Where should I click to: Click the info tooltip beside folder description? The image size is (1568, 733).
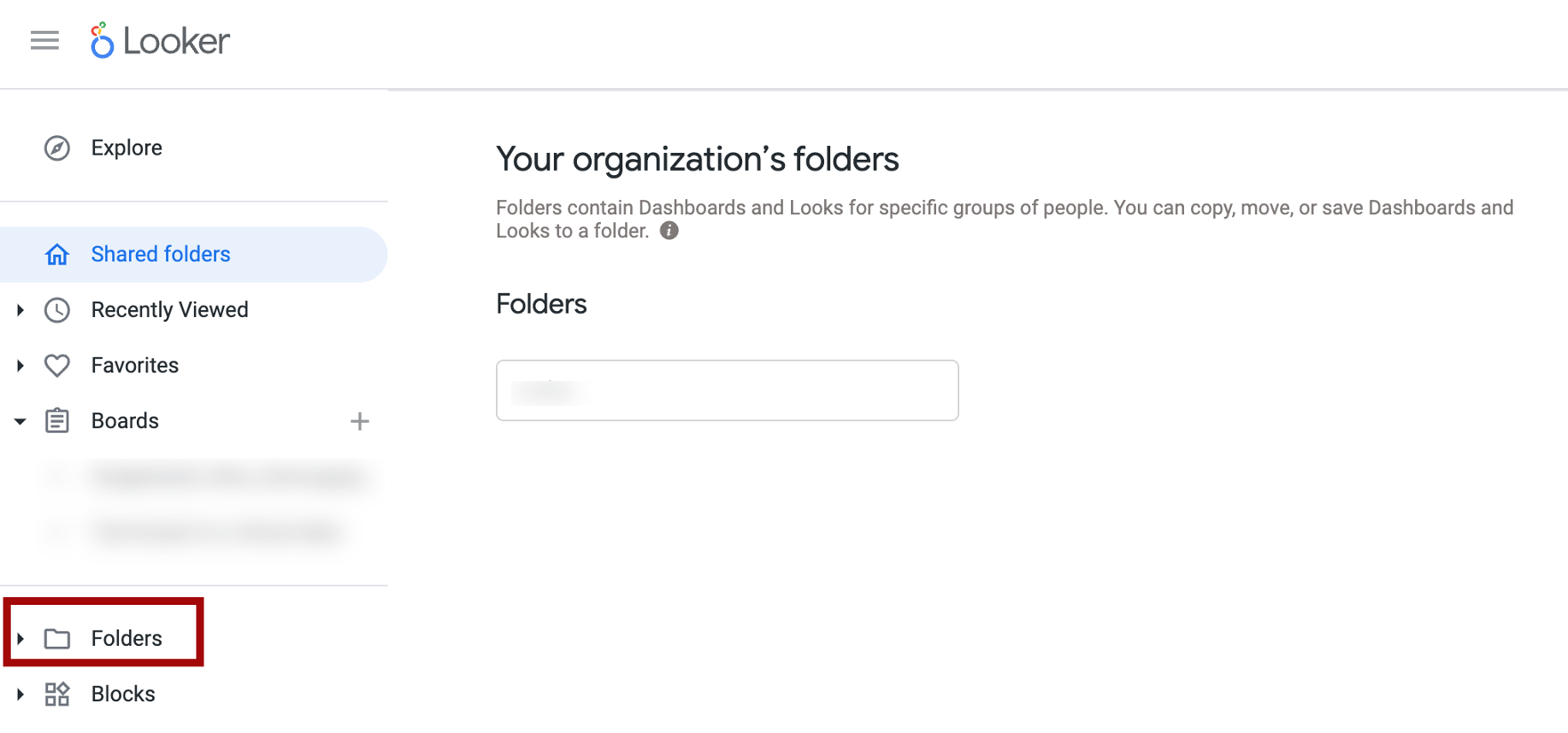pos(669,230)
